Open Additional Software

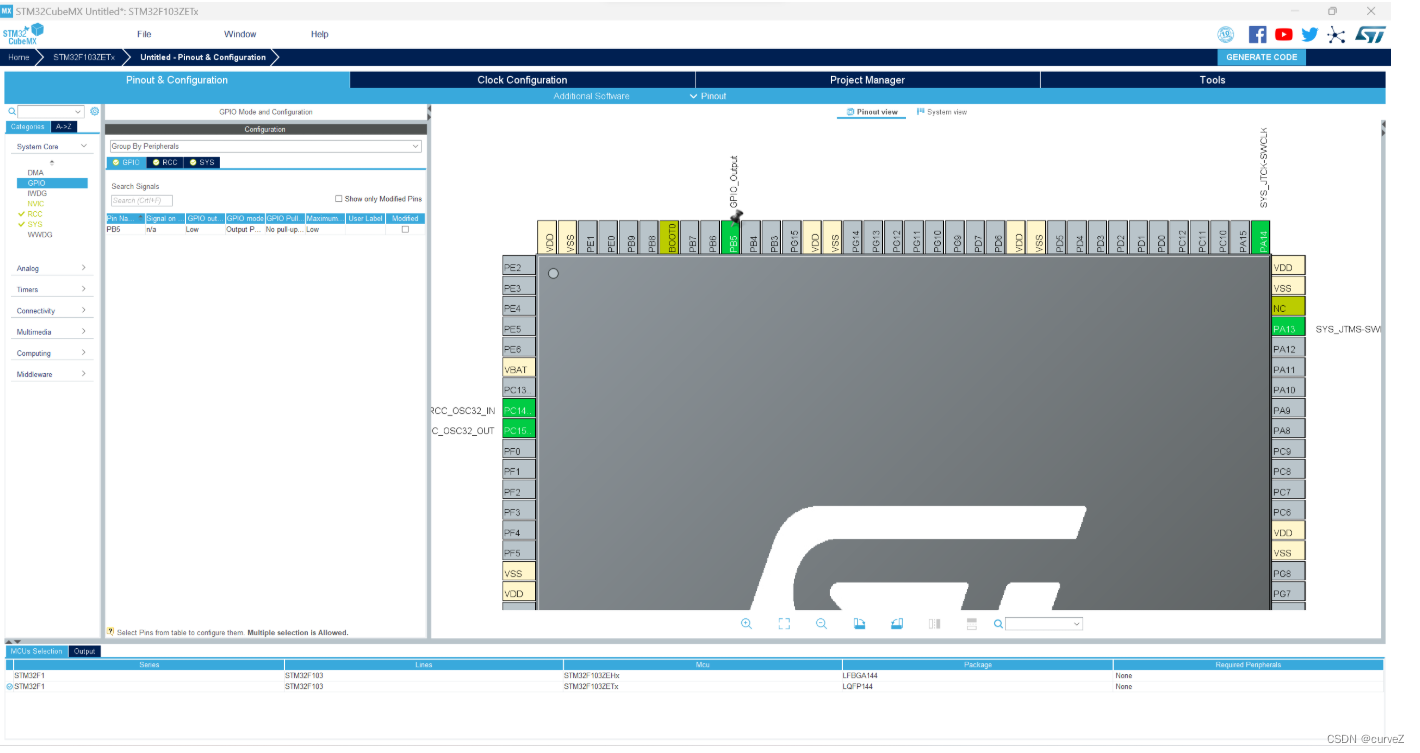(591, 96)
